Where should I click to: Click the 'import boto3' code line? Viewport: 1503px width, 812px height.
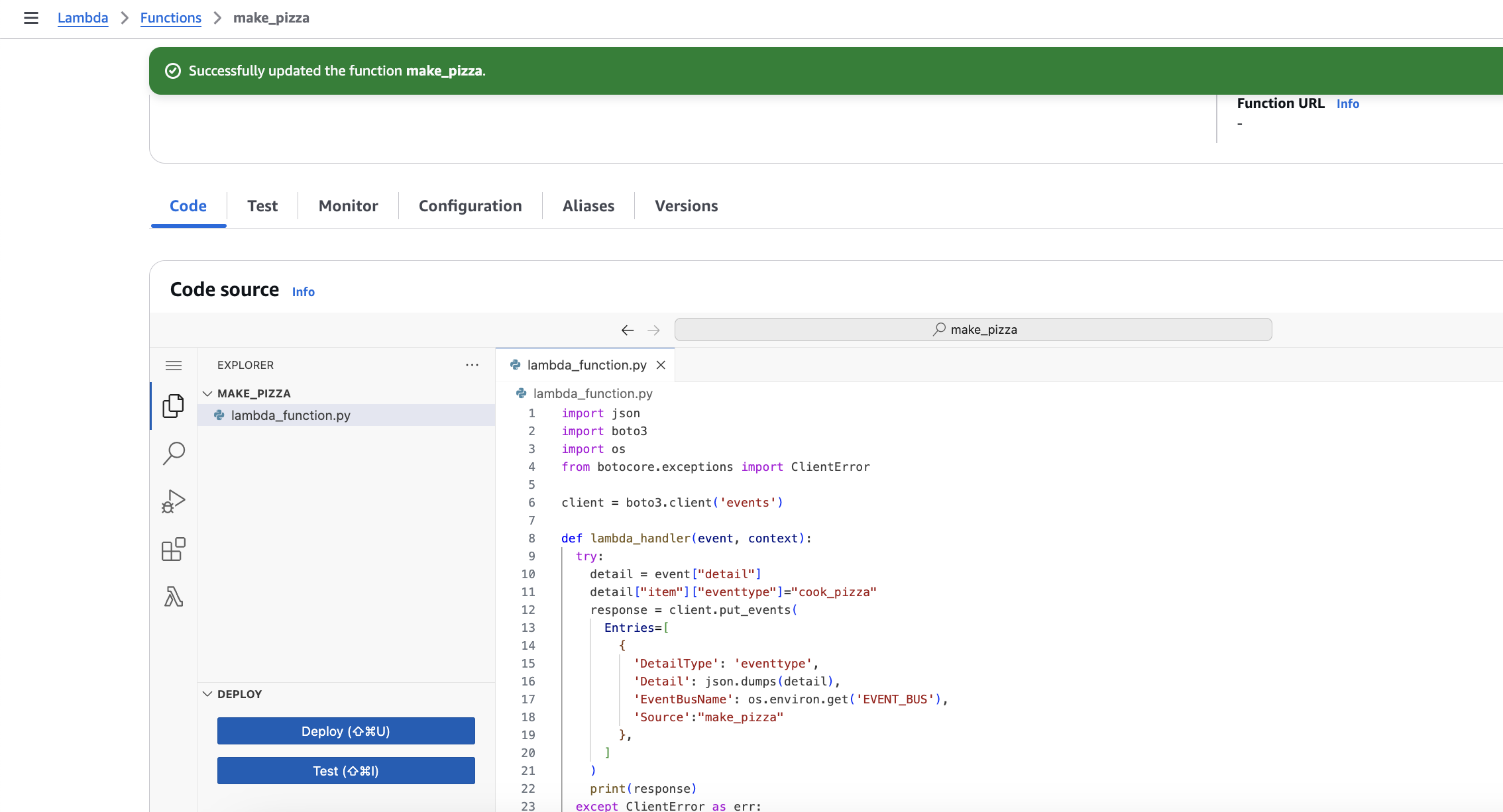coord(604,431)
